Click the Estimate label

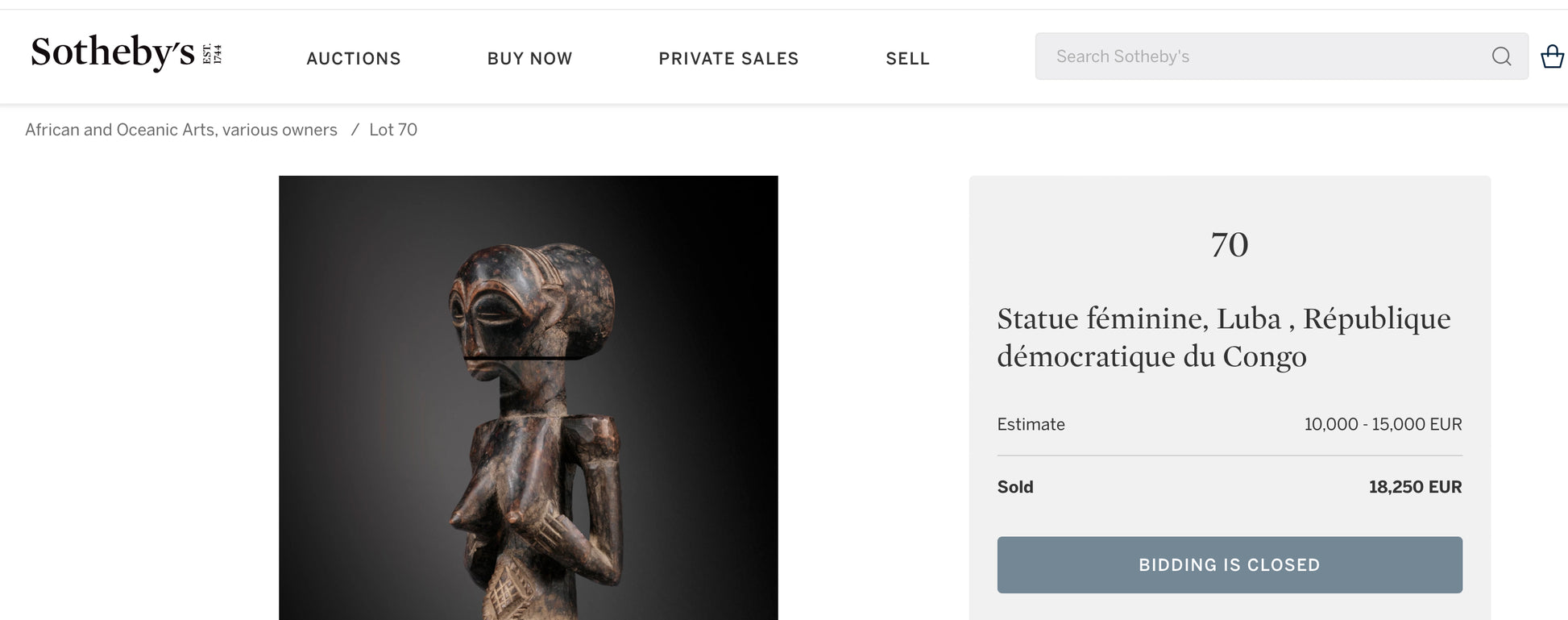1031,424
